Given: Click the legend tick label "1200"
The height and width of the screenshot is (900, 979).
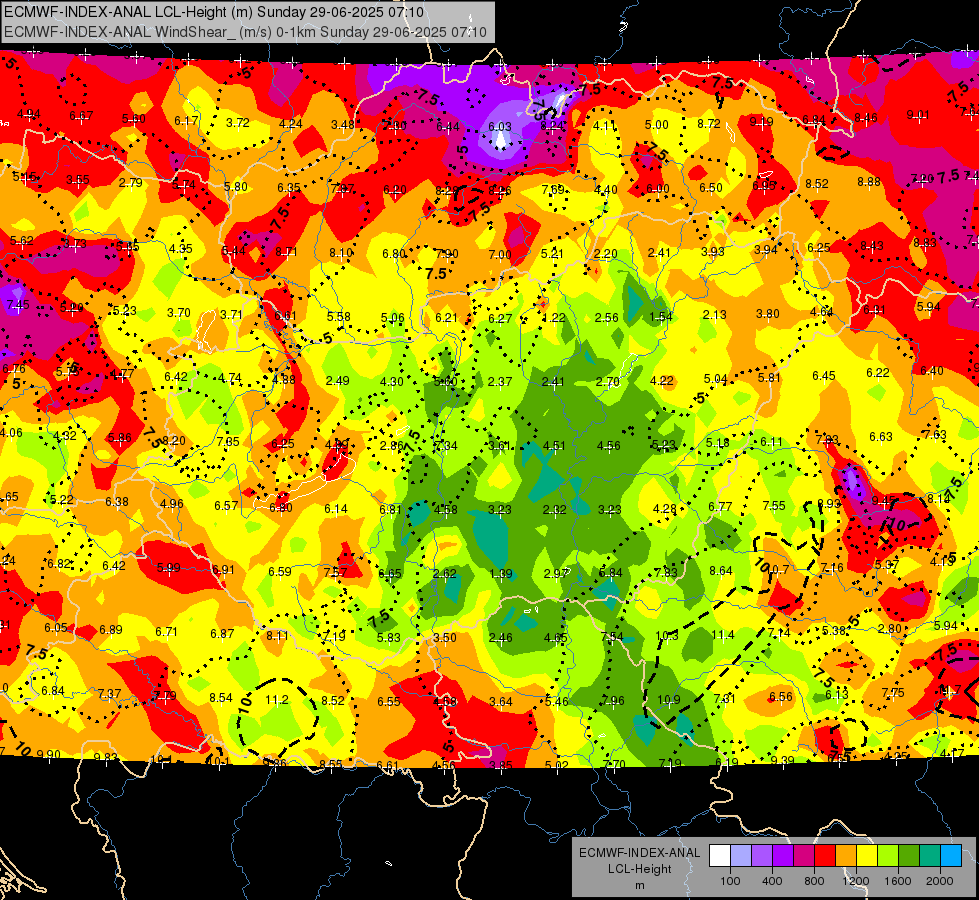Looking at the screenshot, I should 855,881.
